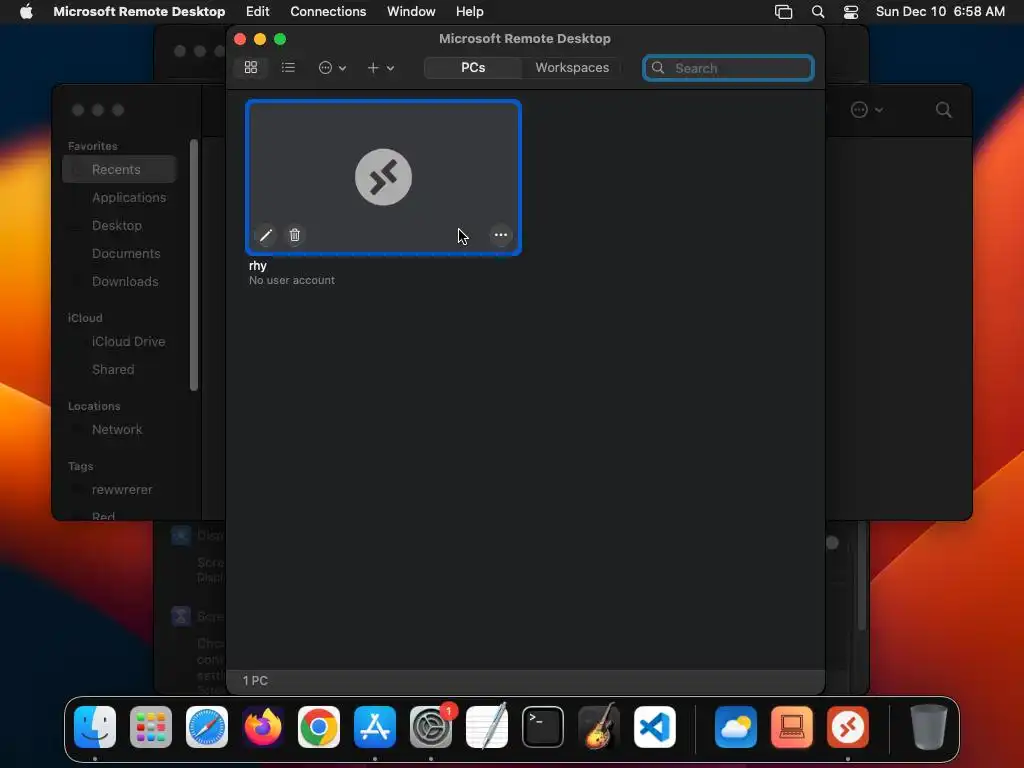The image size is (1024, 768).
Task: Select Downloads in Finder sidebar
Action: point(125,281)
